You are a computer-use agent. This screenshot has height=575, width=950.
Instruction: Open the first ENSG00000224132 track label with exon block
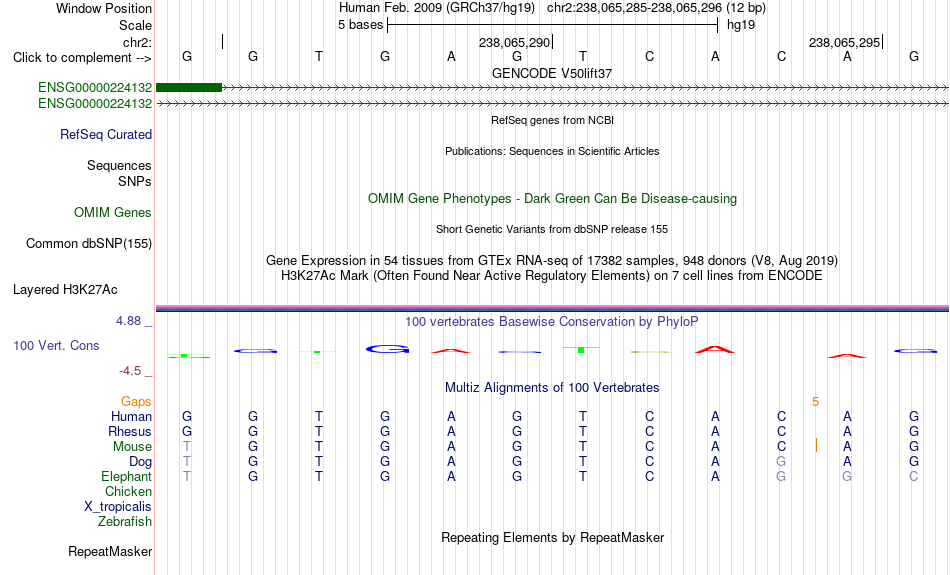95,88
